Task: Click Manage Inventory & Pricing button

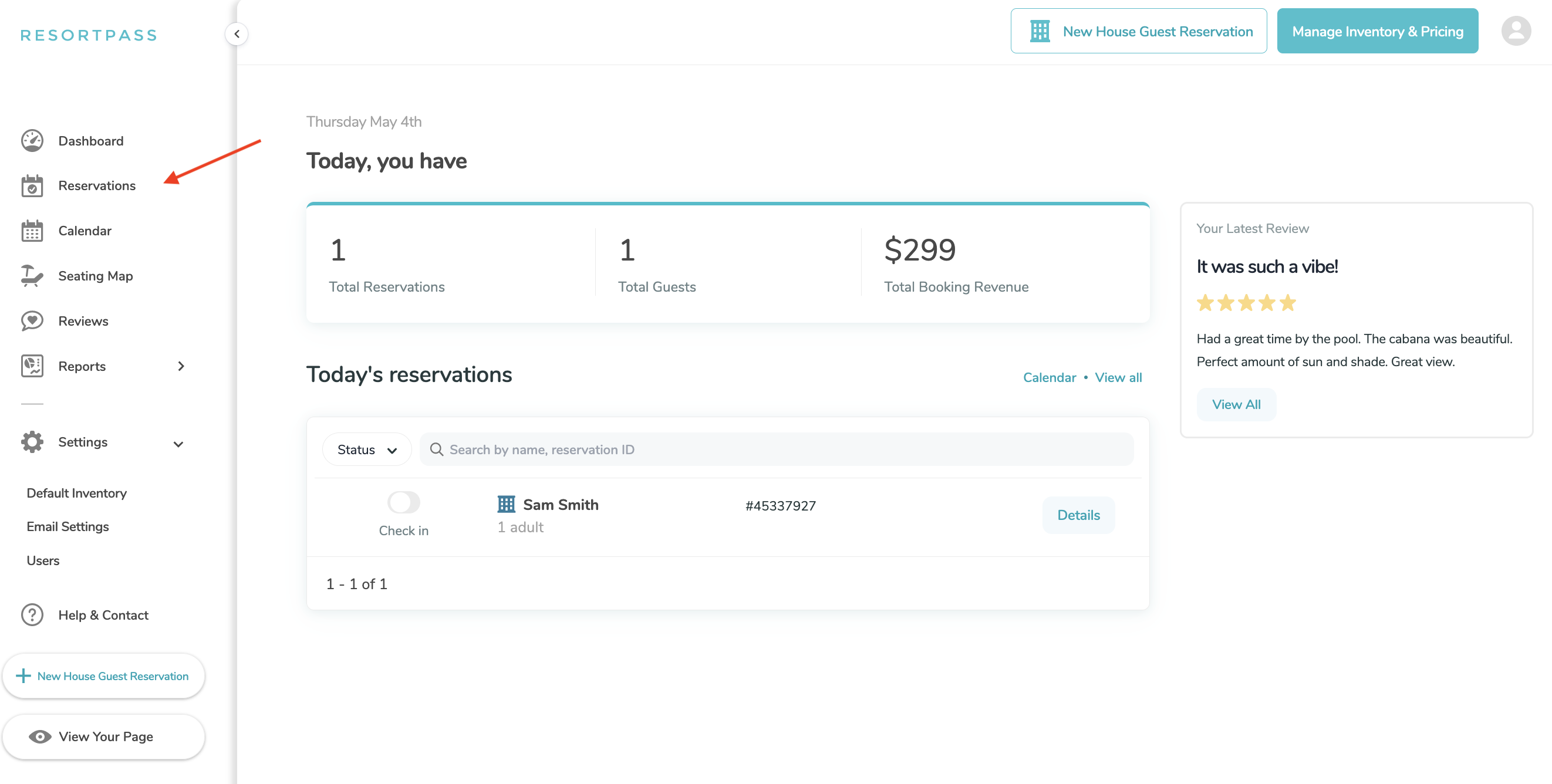Action: point(1376,31)
